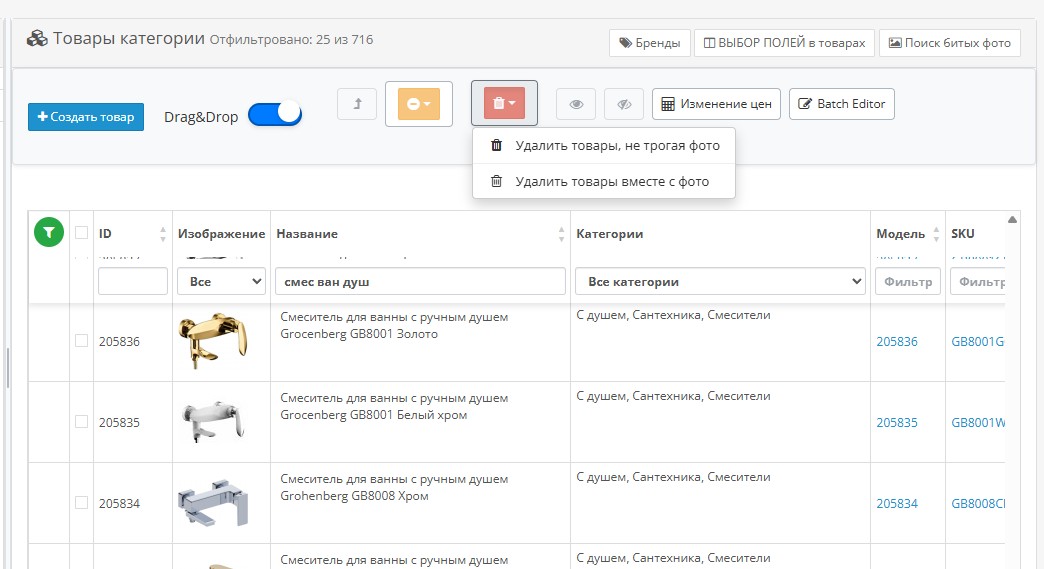Viewport: 1044px width, 569px height.
Task: Open the Все категории filter dropdown
Action: (x=720, y=282)
